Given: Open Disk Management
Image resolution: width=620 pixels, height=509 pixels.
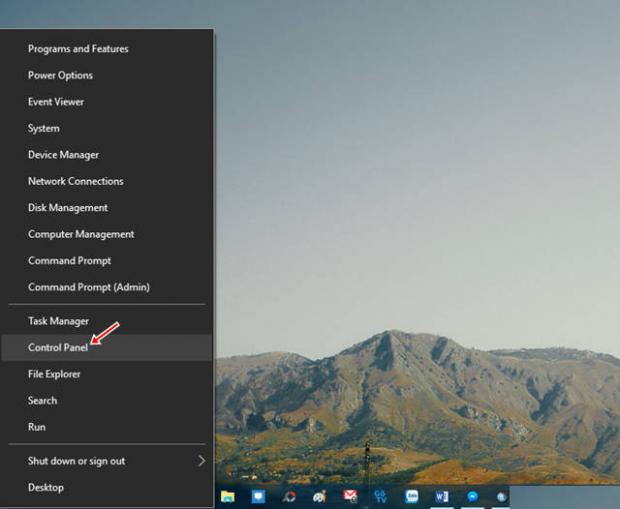Looking at the screenshot, I should tap(68, 208).
